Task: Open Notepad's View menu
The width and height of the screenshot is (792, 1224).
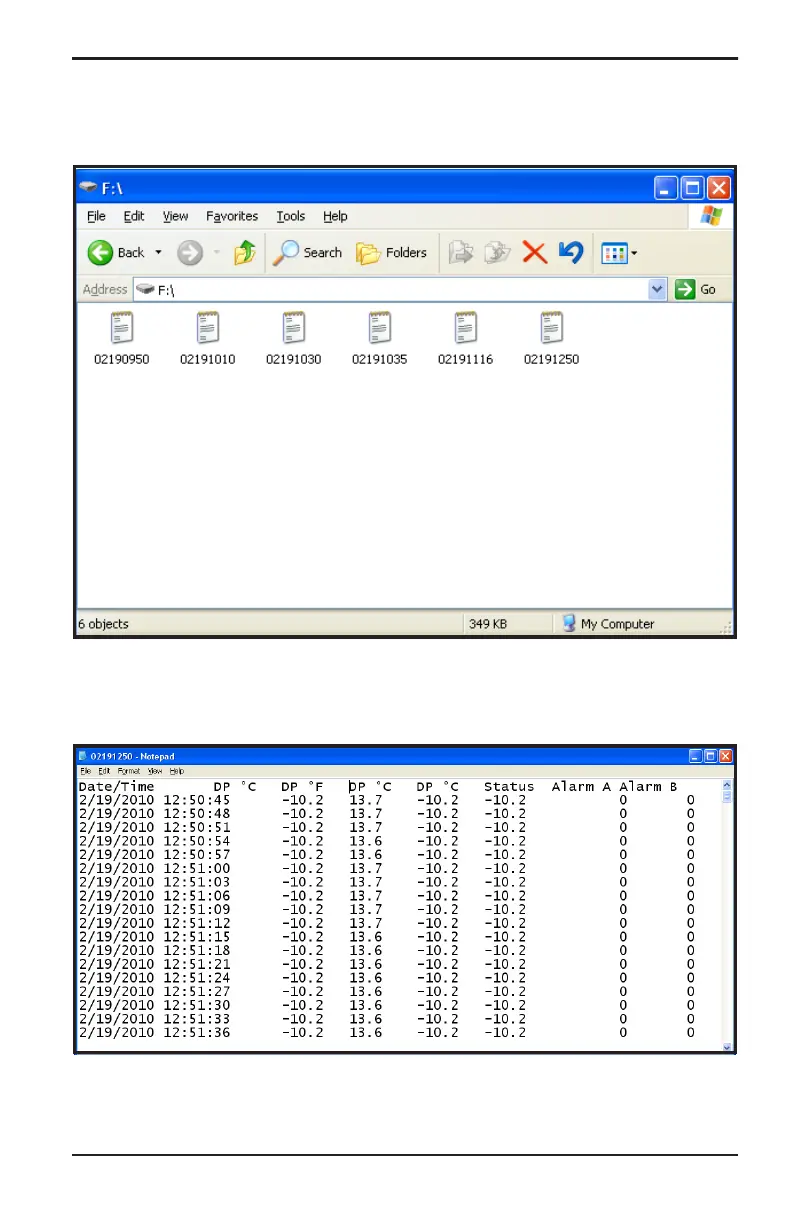Action: click(155, 772)
